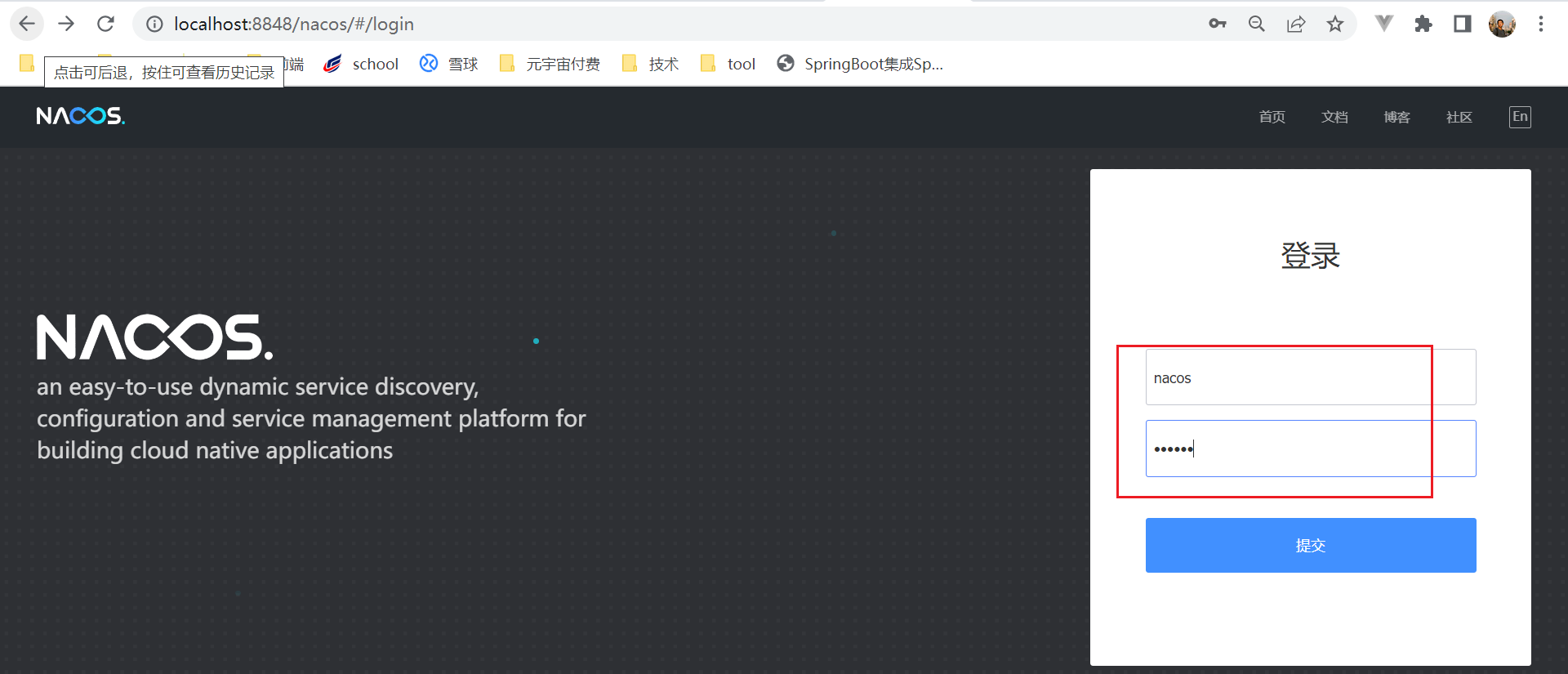Focus the password input field
The image size is (1568, 674).
point(1310,449)
